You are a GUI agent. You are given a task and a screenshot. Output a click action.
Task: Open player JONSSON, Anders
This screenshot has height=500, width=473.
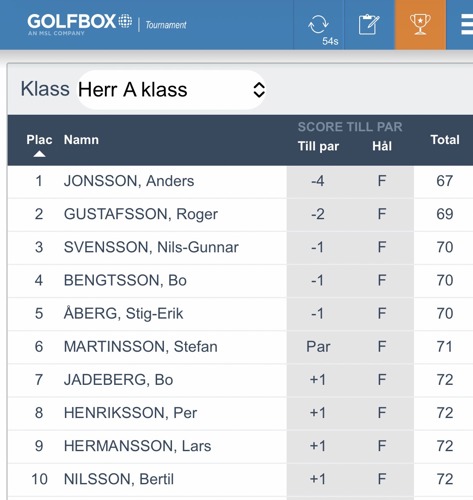(129, 181)
